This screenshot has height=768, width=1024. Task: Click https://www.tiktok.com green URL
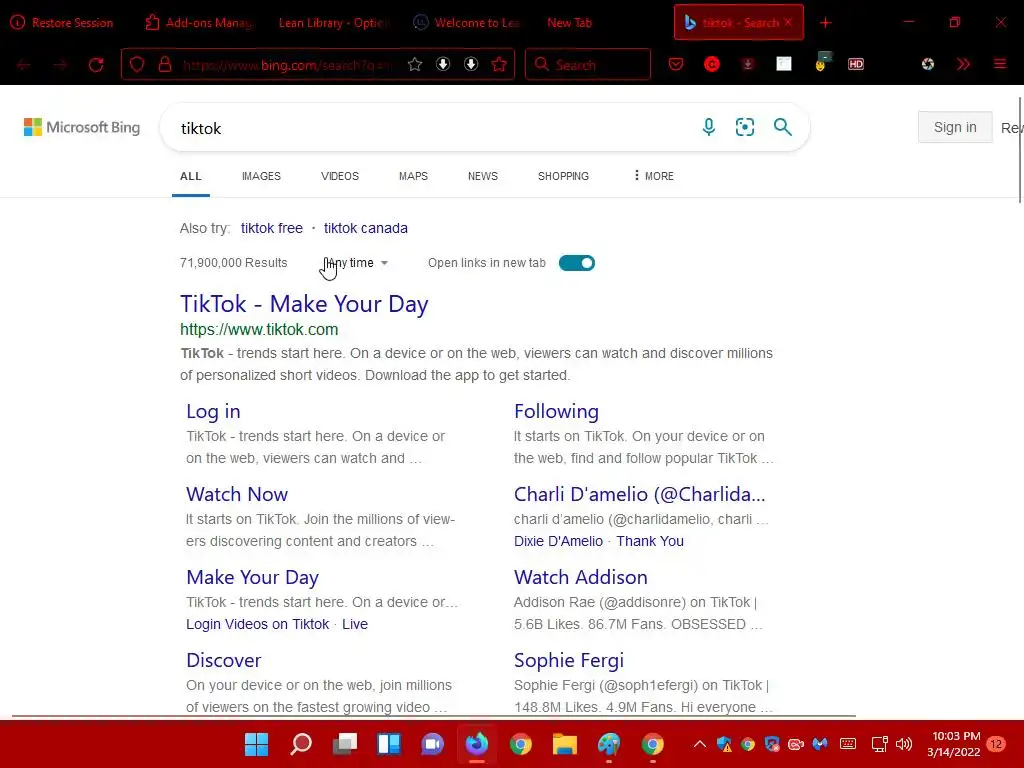(x=259, y=329)
